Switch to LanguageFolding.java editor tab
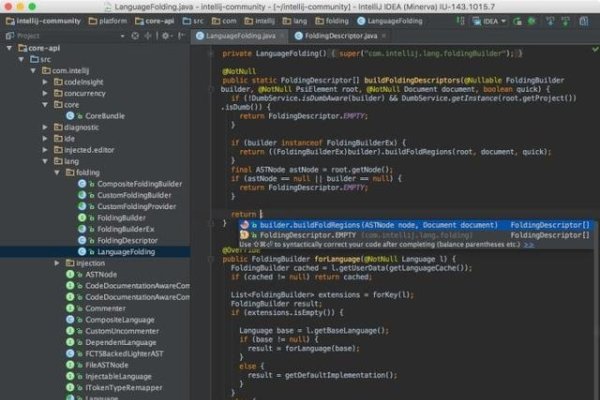 point(241,36)
